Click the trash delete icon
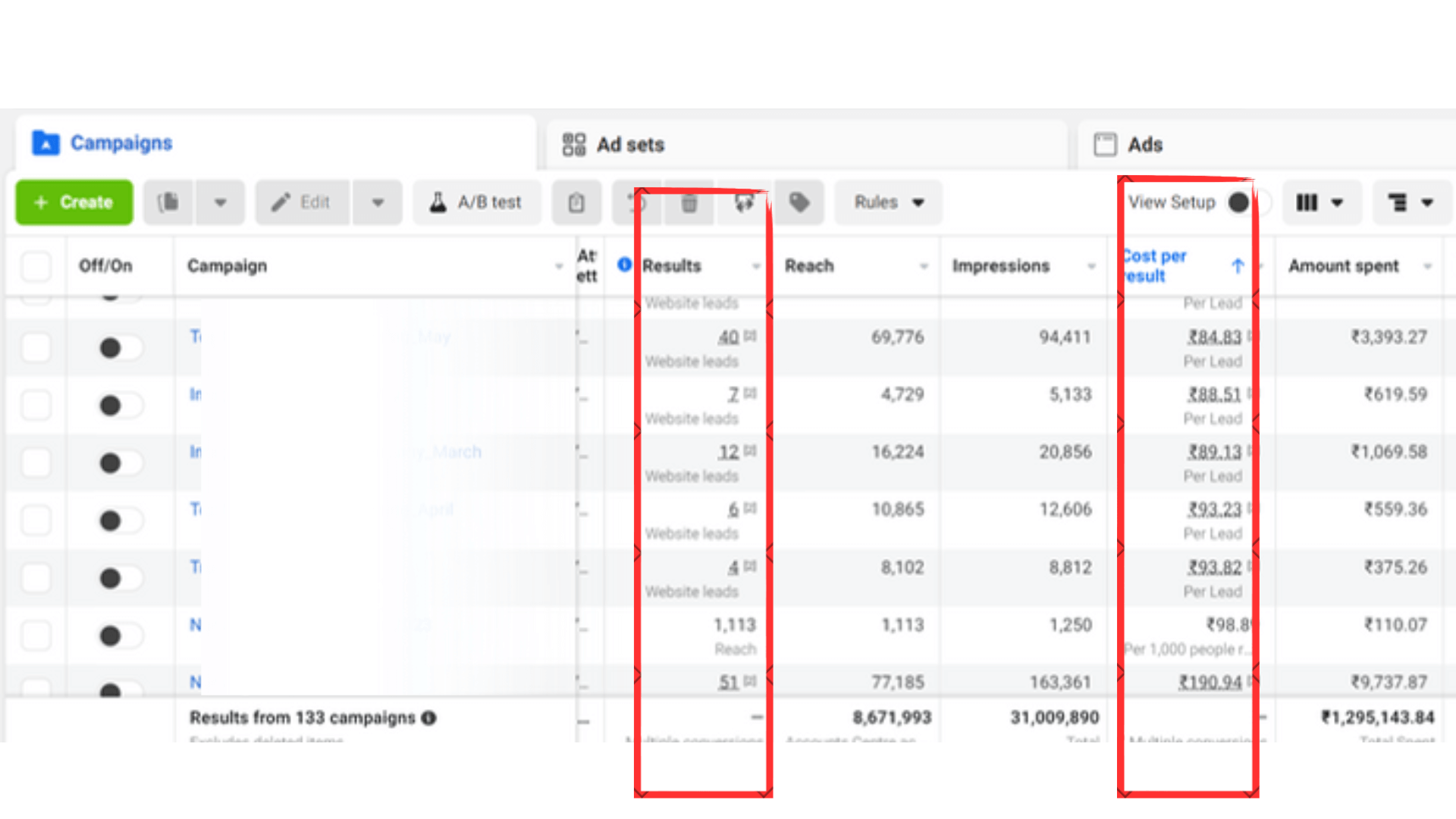The width and height of the screenshot is (1456, 819). 689,202
